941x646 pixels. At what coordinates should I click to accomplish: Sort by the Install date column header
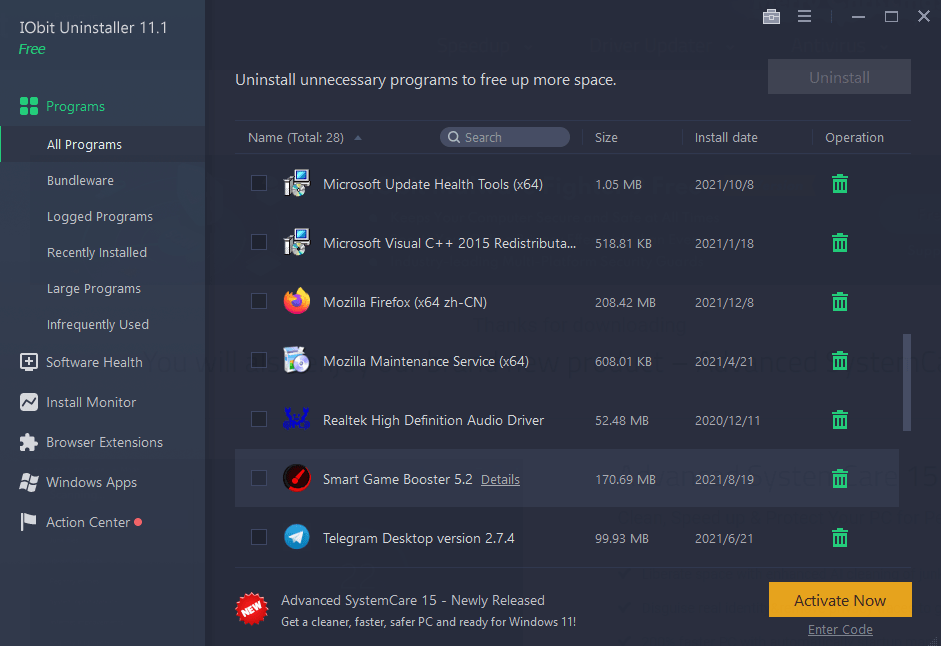point(726,137)
